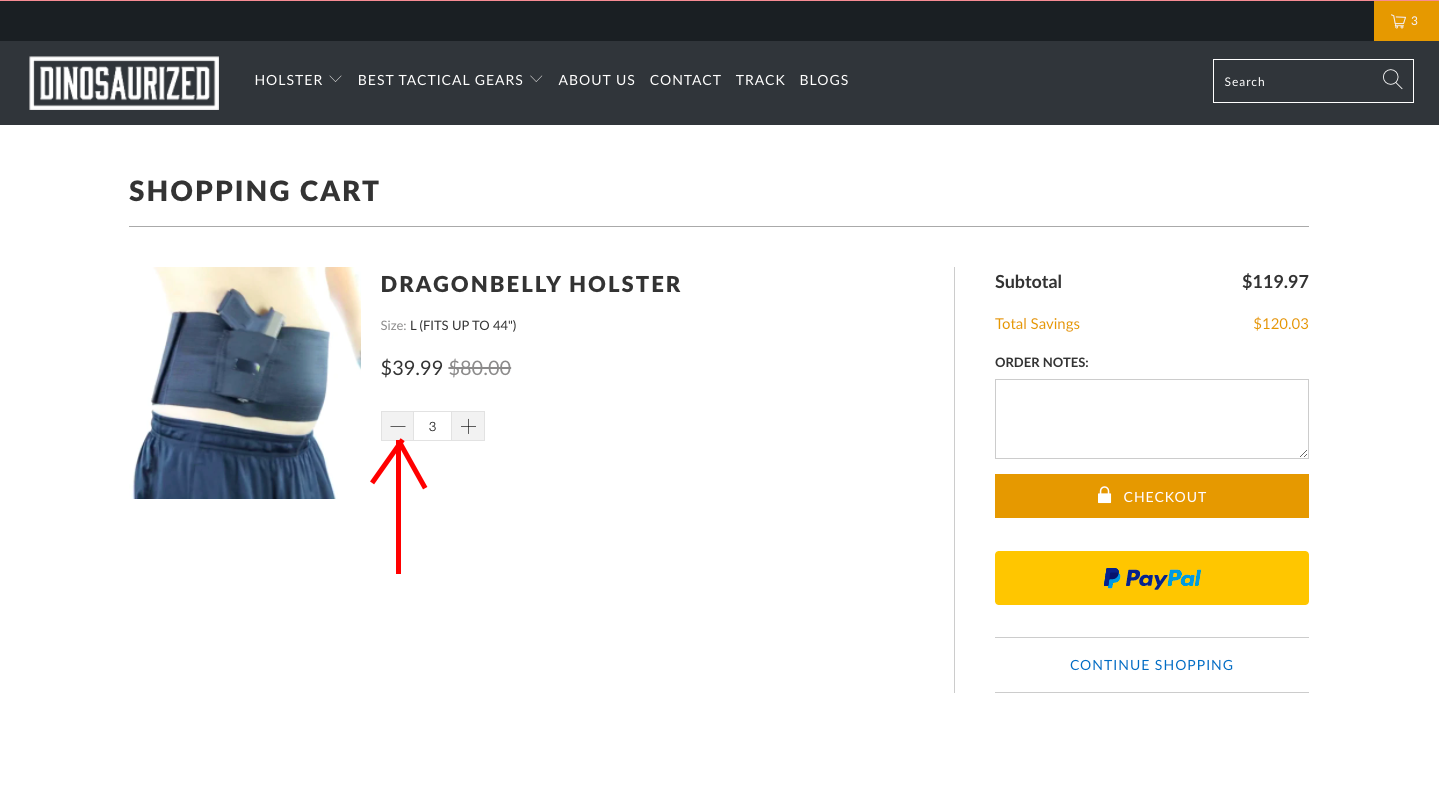Click into the Order Notes text area
The image size is (1439, 792).
coord(1151,419)
